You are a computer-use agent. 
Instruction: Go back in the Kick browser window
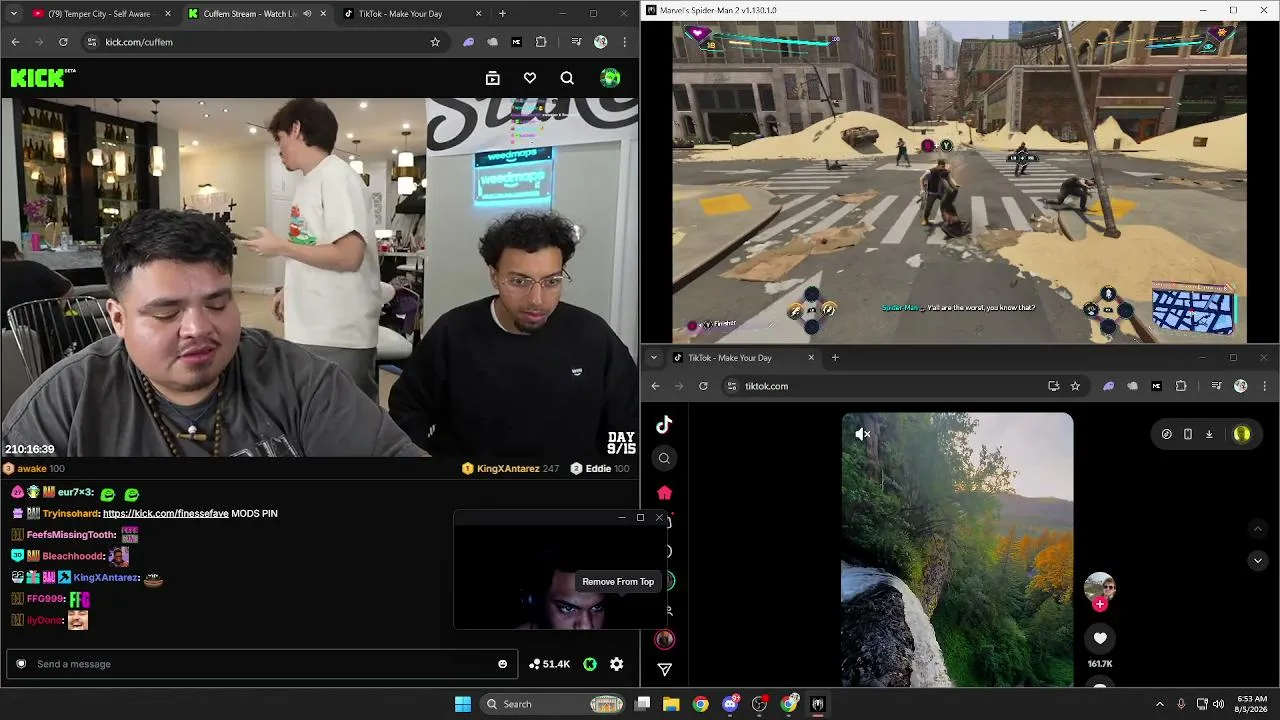15,42
